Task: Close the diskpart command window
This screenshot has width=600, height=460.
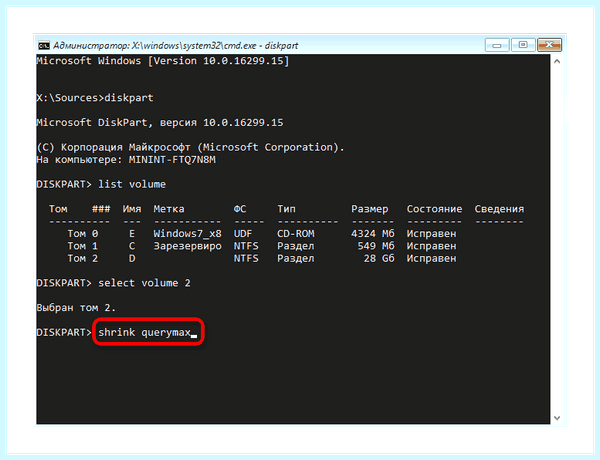Action: tap(549, 45)
